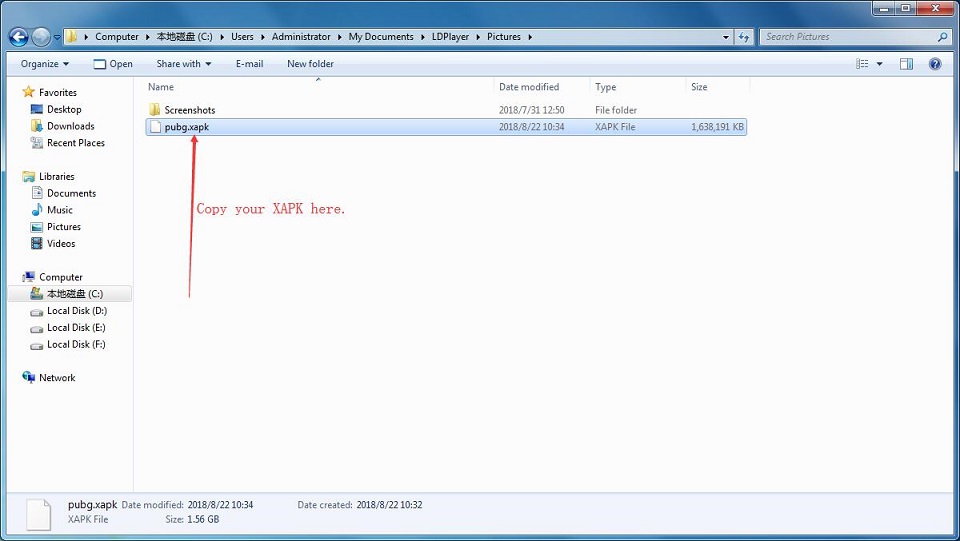The width and height of the screenshot is (960, 541).
Task: Click LDPlayer in address breadcrumb
Action: 451,37
